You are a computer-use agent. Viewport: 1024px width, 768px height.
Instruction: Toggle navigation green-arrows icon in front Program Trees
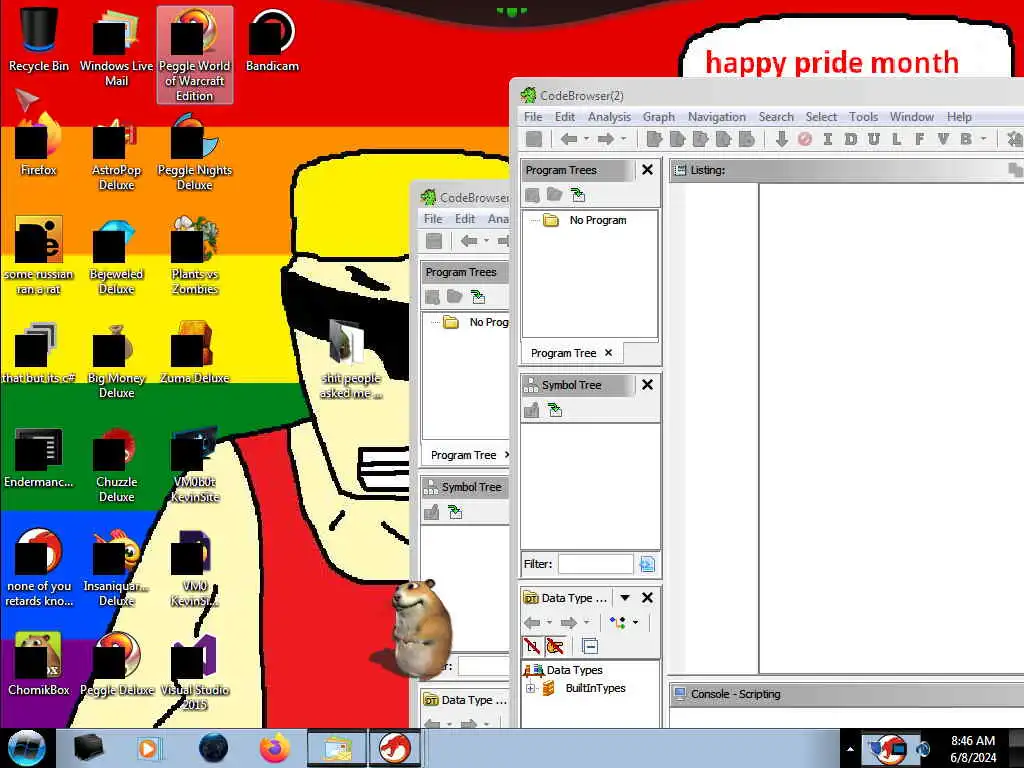(578, 195)
